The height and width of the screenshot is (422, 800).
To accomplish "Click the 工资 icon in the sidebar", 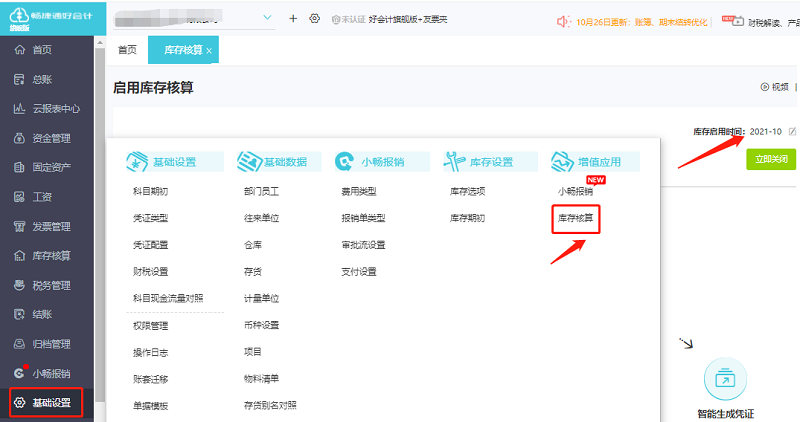I will (x=19, y=197).
